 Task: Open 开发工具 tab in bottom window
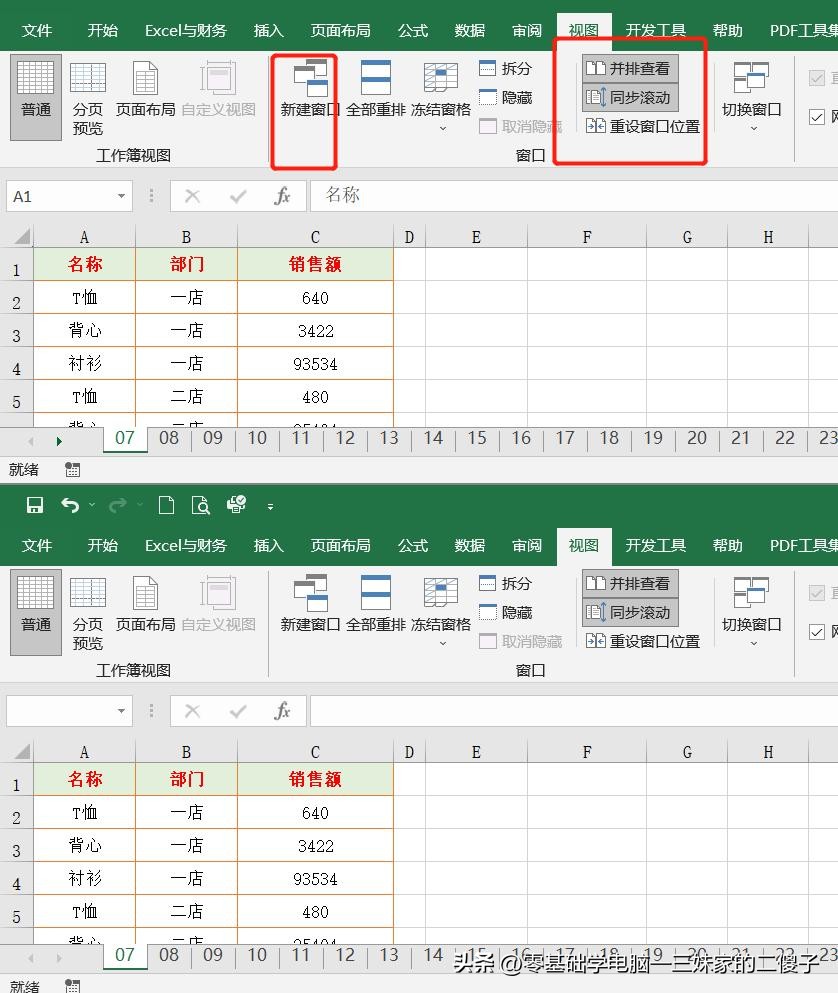coord(656,545)
